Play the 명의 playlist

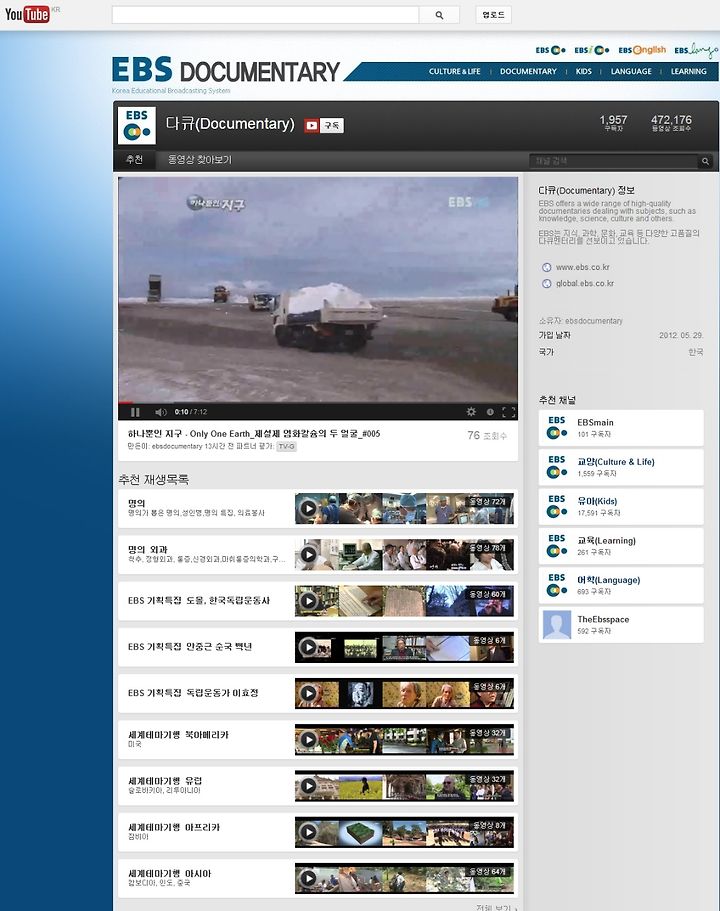[x=308, y=508]
